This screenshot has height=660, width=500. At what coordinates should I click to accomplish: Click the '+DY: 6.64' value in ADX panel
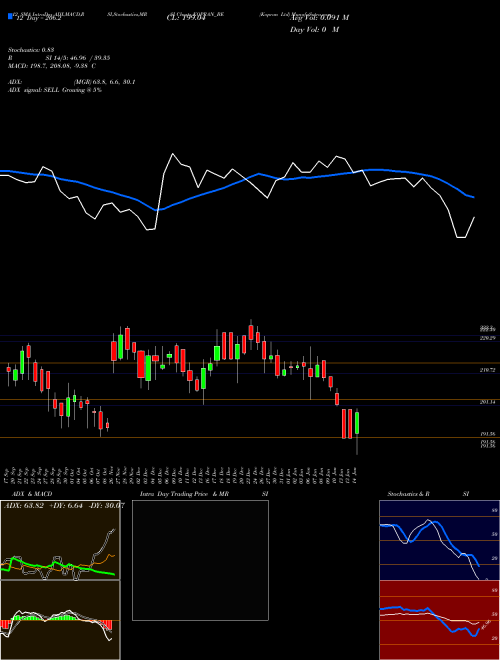coord(66,505)
